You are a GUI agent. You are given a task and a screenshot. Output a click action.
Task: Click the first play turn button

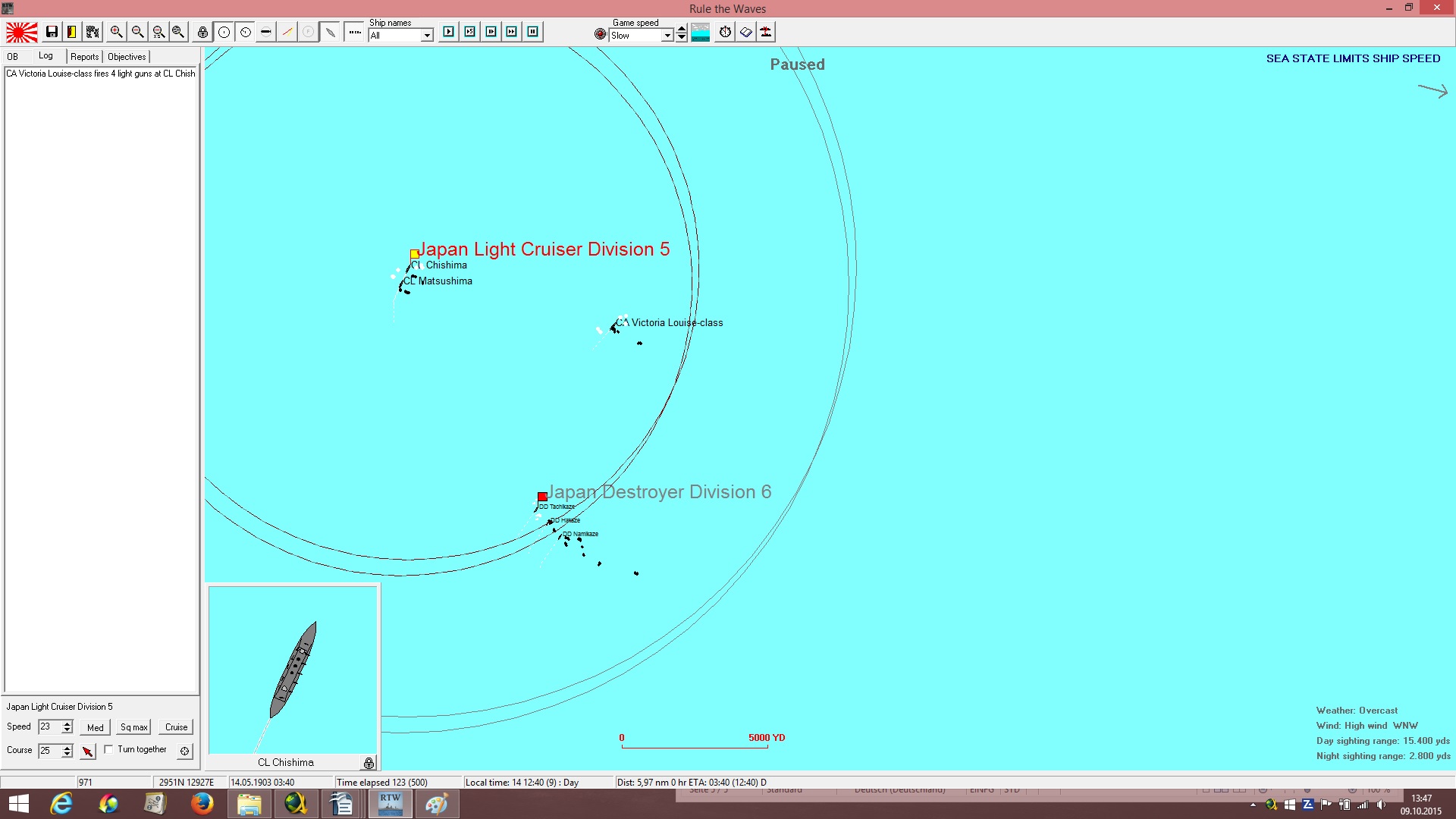pyautogui.click(x=449, y=32)
